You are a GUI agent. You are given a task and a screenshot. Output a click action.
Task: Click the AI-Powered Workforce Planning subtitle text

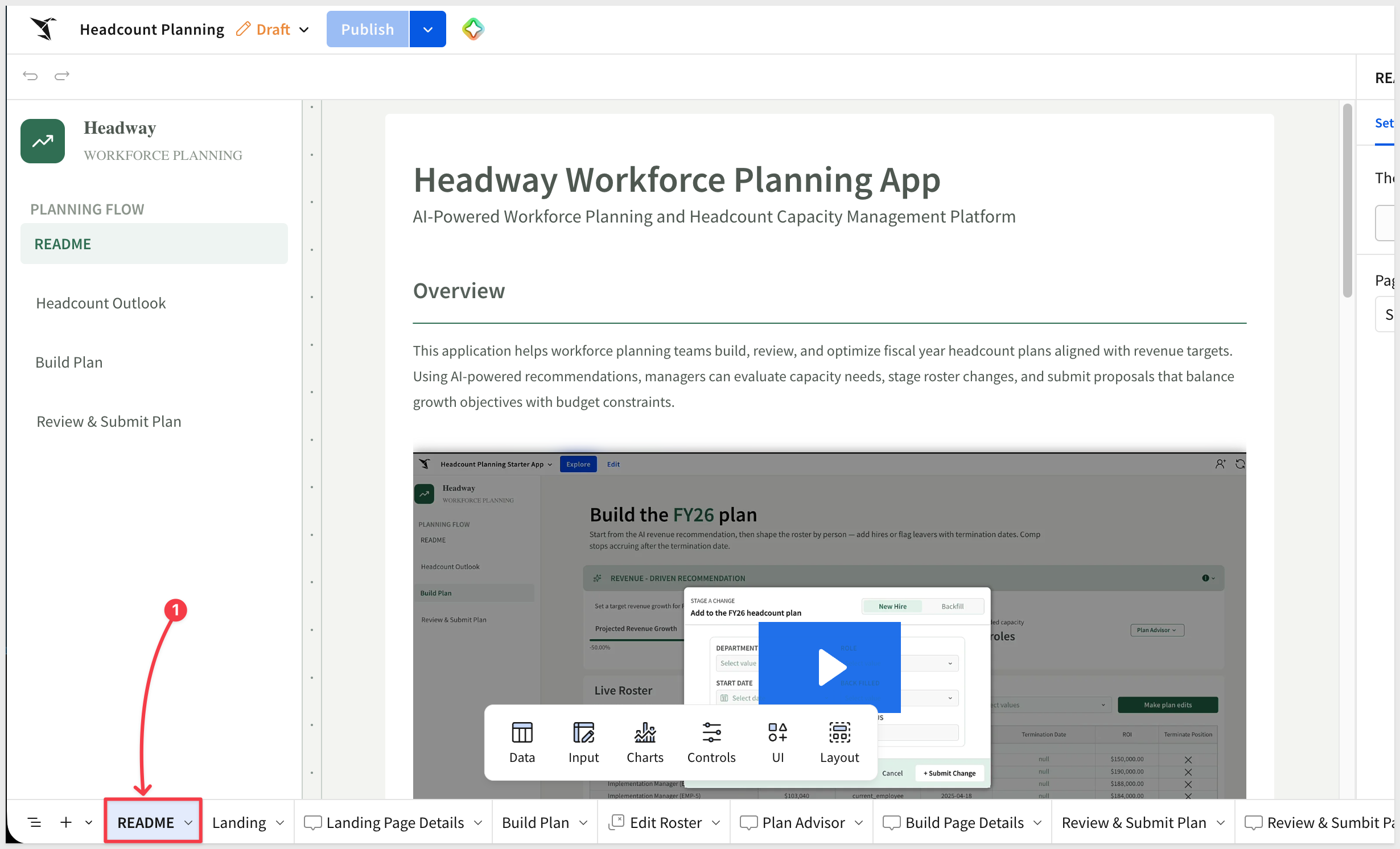tap(714, 216)
